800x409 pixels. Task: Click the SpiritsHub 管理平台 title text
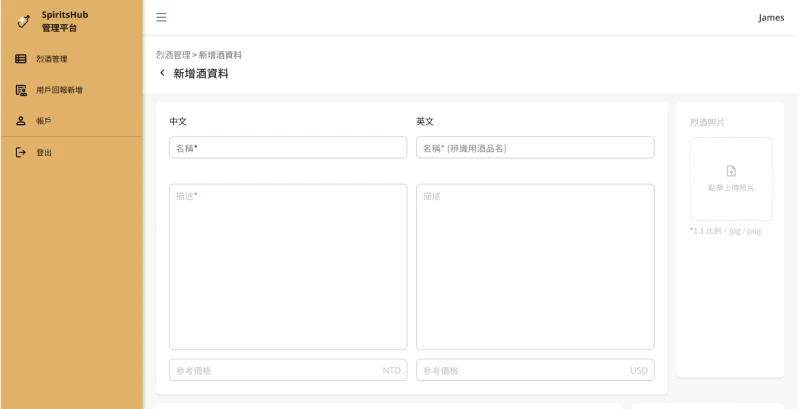click(x=65, y=21)
